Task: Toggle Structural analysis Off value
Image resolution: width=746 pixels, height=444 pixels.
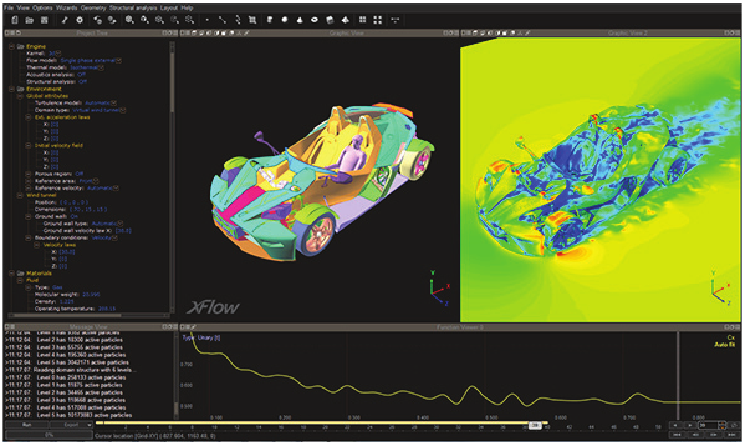Action: [x=82, y=82]
